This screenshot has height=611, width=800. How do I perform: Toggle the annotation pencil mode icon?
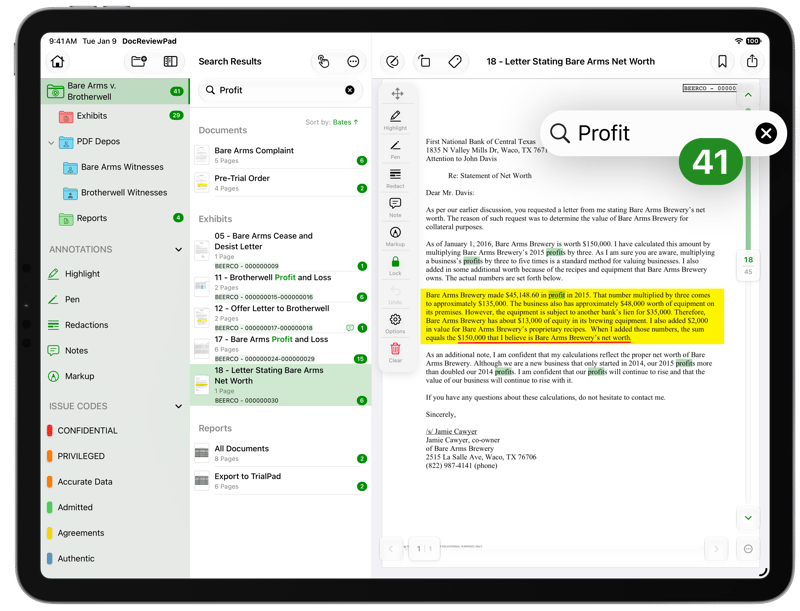(x=392, y=62)
